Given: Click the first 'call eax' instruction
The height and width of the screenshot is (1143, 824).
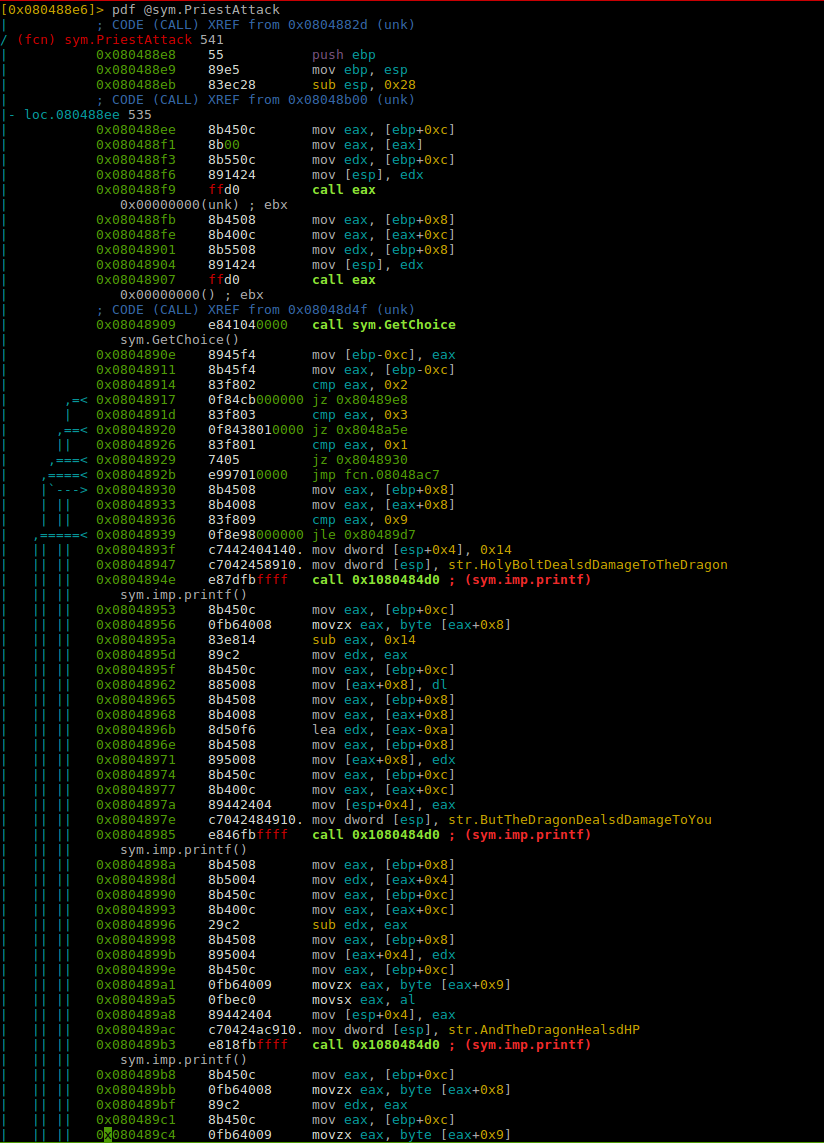Looking at the screenshot, I should (x=343, y=190).
